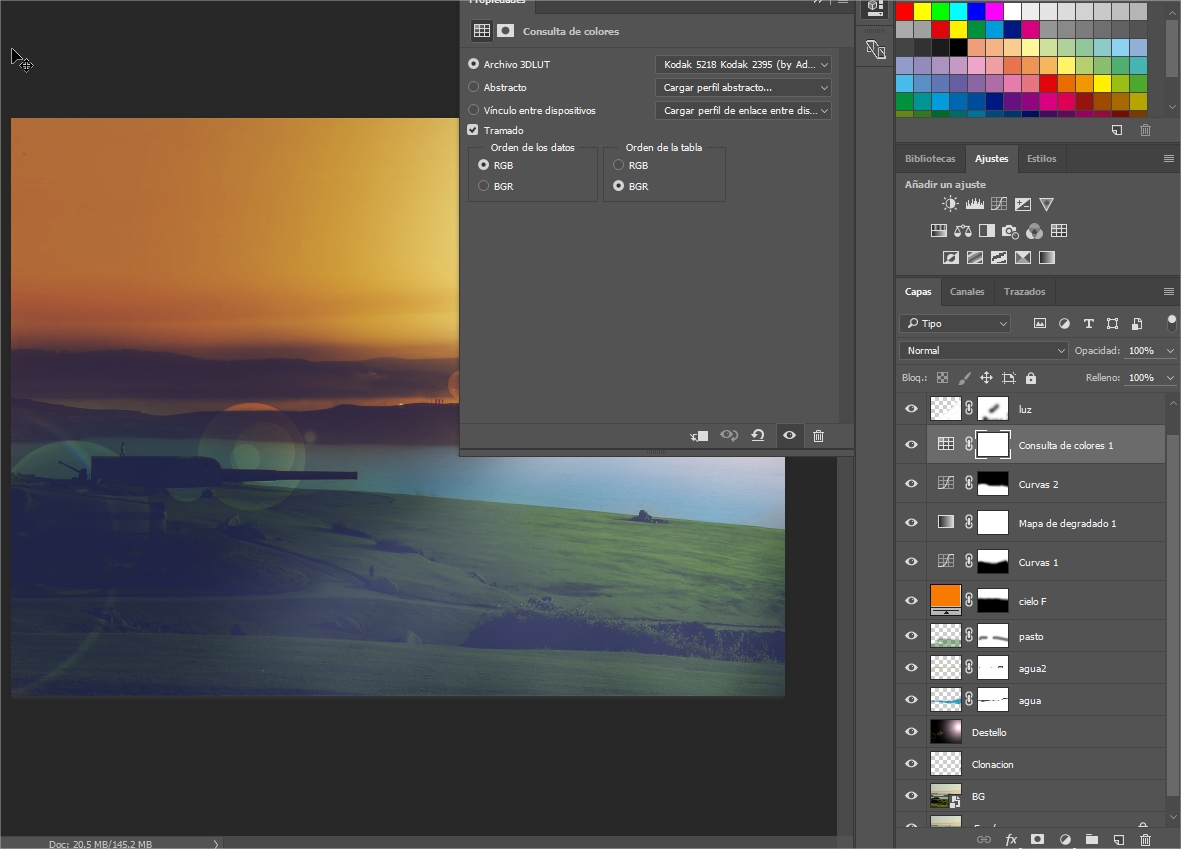Reset adjustment defaults in Properties panel
The height and width of the screenshot is (849, 1181).
point(758,435)
